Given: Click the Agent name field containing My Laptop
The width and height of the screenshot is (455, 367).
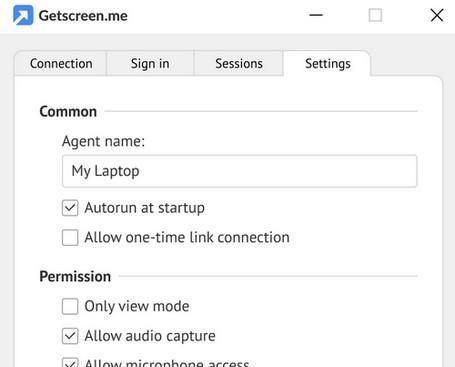Looking at the screenshot, I should point(239,171).
